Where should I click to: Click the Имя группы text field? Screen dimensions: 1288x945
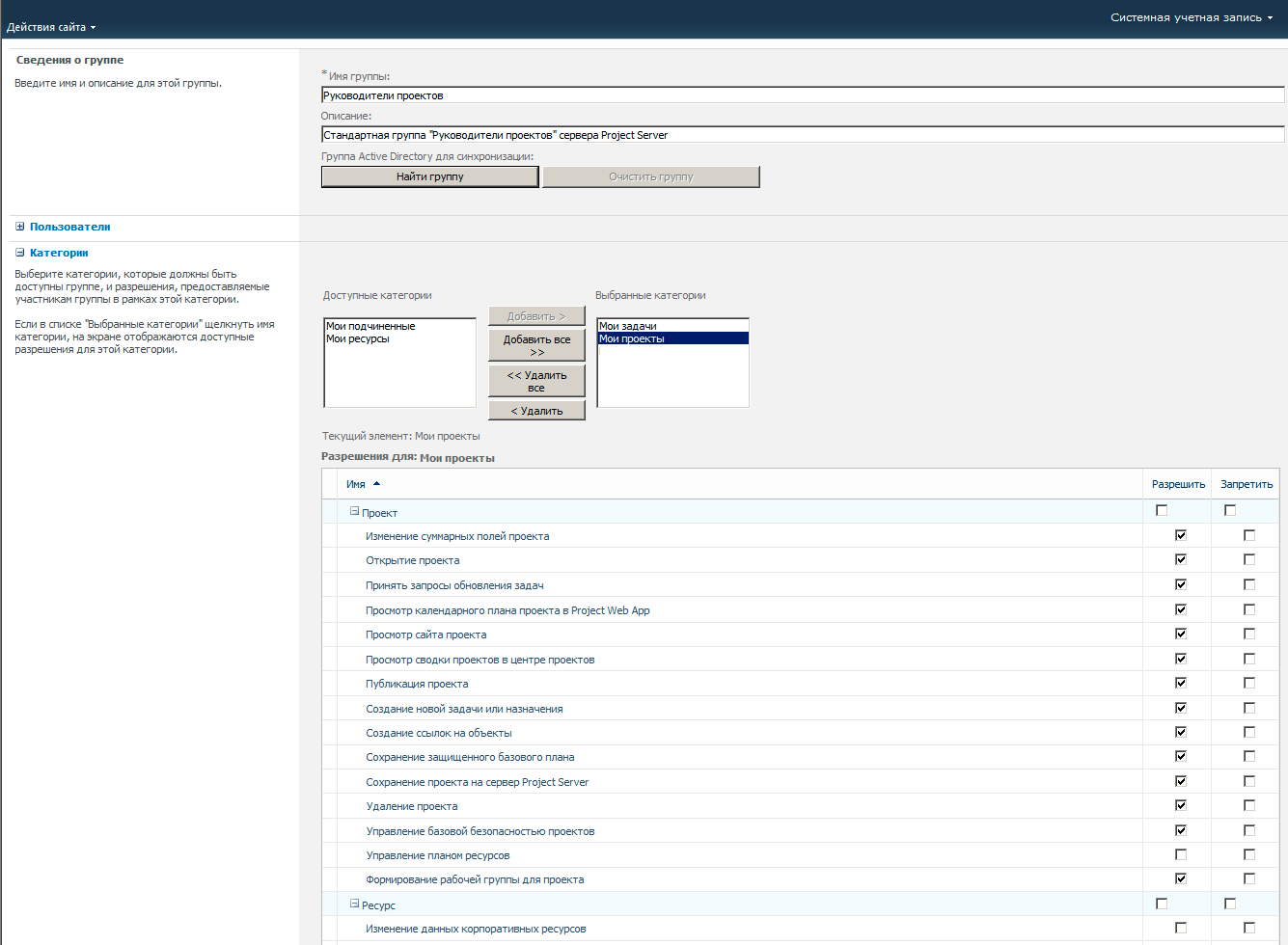point(803,94)
